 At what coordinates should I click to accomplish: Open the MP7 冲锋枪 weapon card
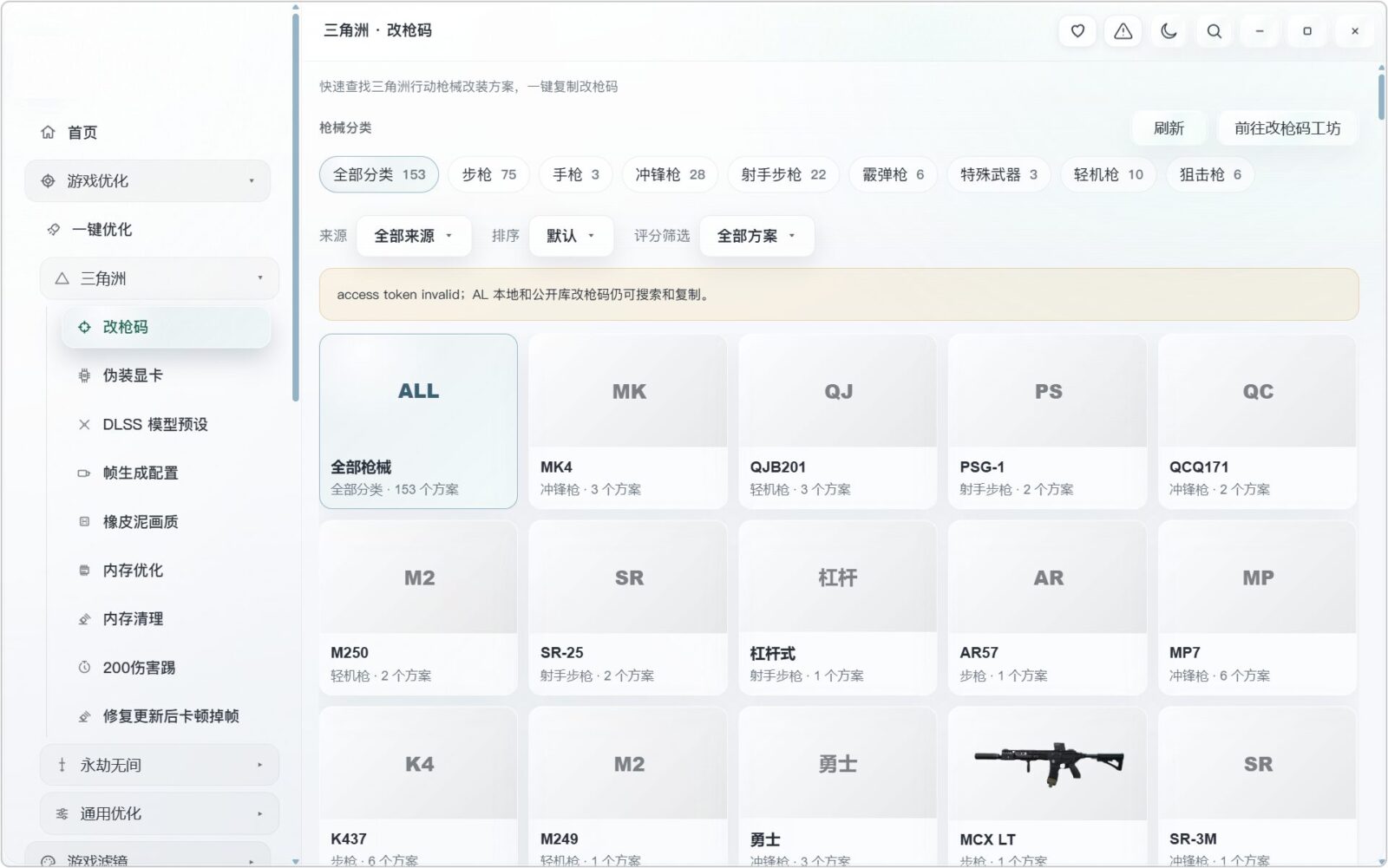1258,608
